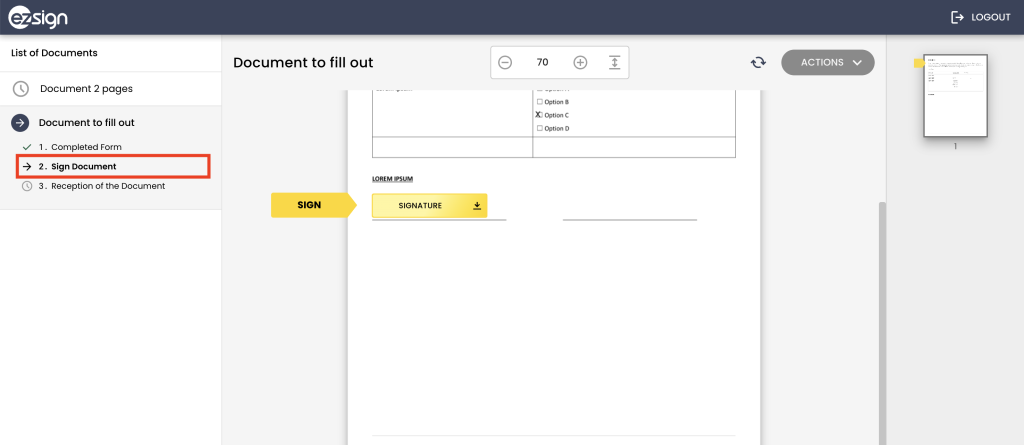Click the yellow SIGN arrow tag
The height and width of the screenshot is (445, 1024).
pyautogui.click(x=311, y=205)
